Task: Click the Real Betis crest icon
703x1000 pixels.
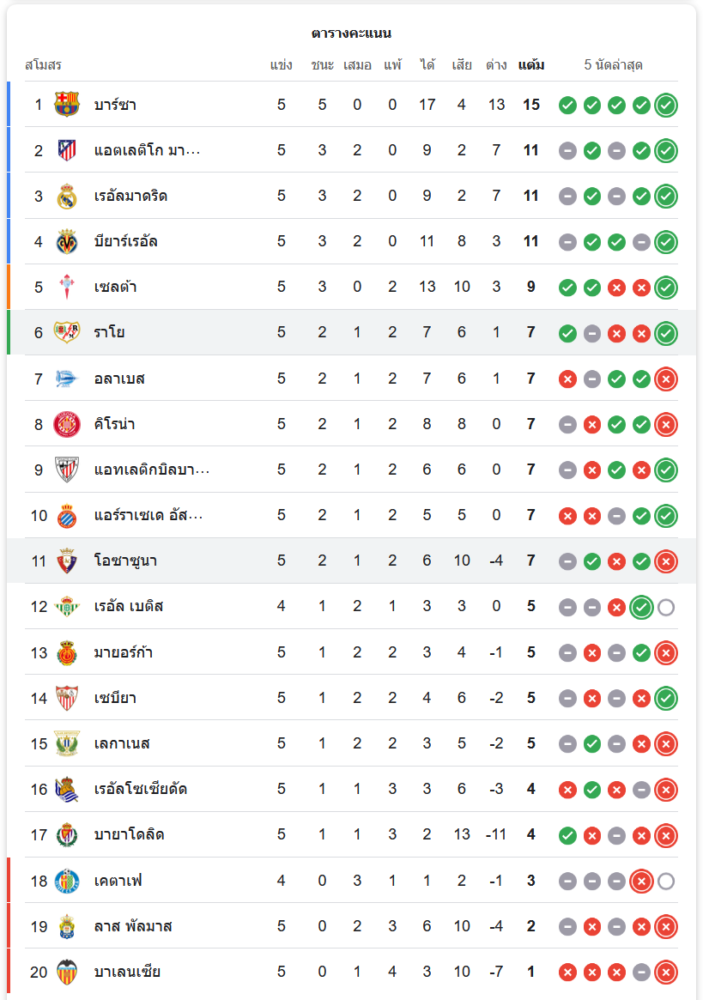Action: (67, 607)
